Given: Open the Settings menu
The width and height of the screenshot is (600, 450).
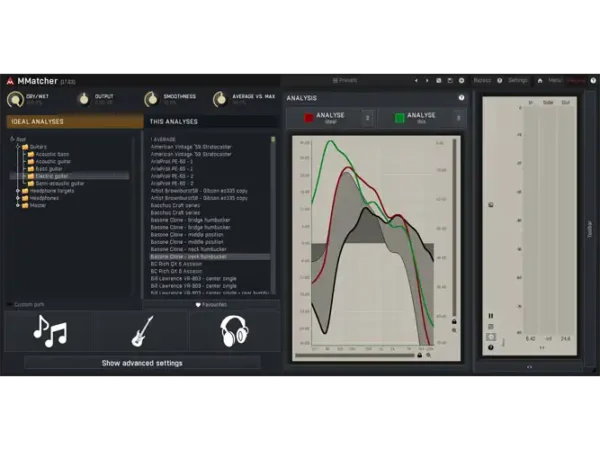Looking at the screenshot, I should pyautogui.click(x=518, y=80).
